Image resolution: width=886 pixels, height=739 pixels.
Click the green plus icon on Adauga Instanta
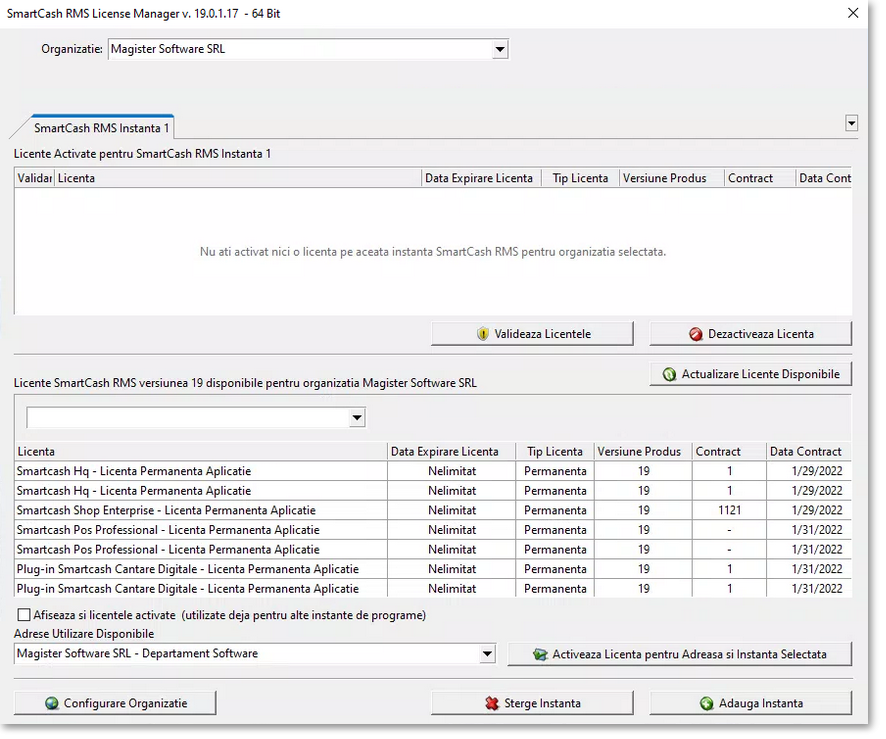(x=706, y=704)
